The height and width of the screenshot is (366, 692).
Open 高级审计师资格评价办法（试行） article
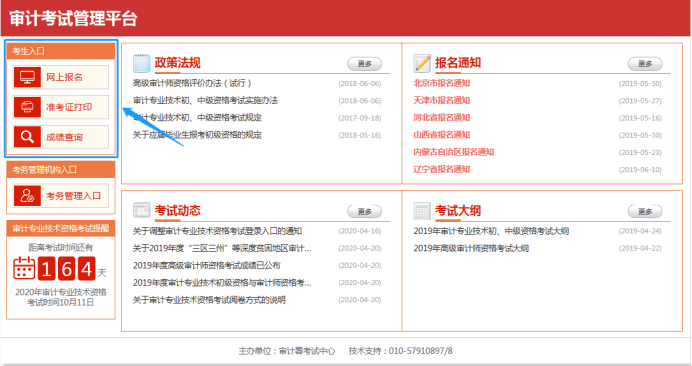[x=192, y=83]
